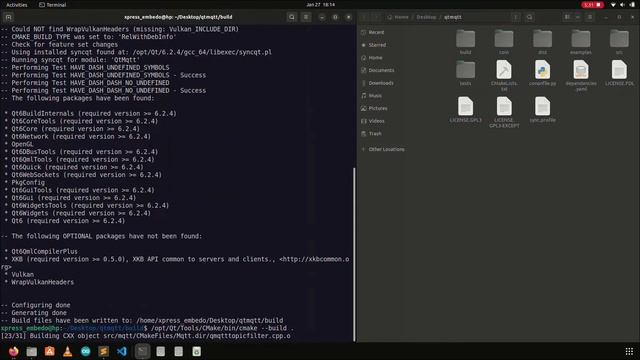
Task: Click the terminal search magnifier icon
Action: point(291,17)
